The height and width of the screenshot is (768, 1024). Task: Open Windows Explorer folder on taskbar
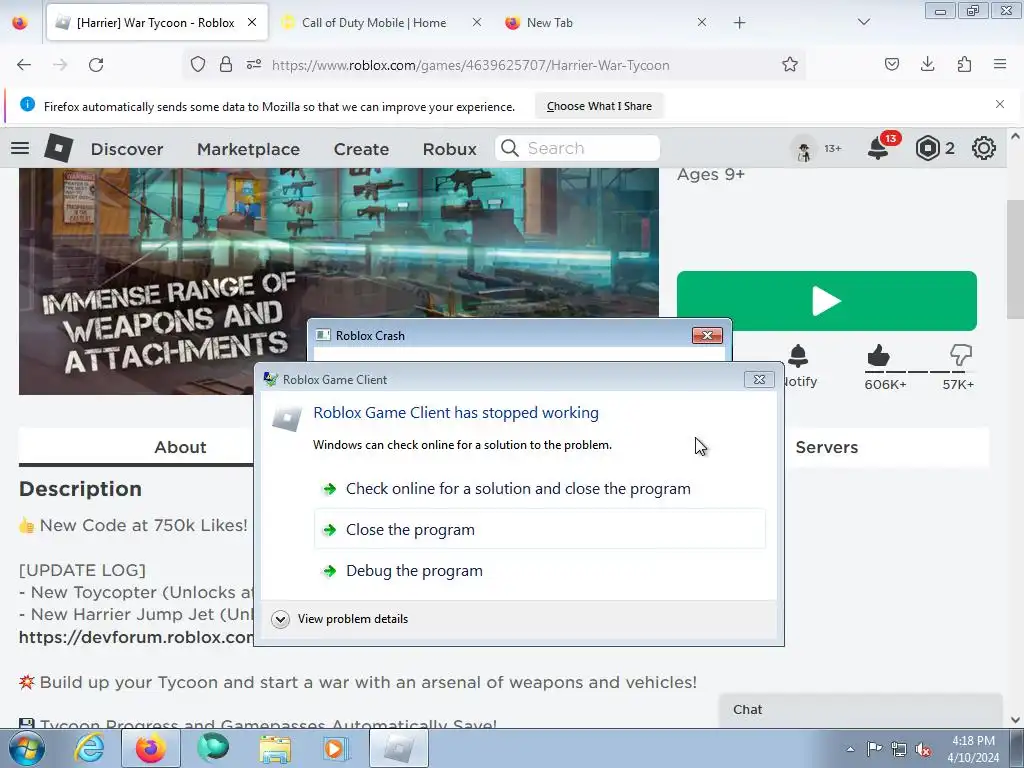pyautogui.click(x=276, y=748)
